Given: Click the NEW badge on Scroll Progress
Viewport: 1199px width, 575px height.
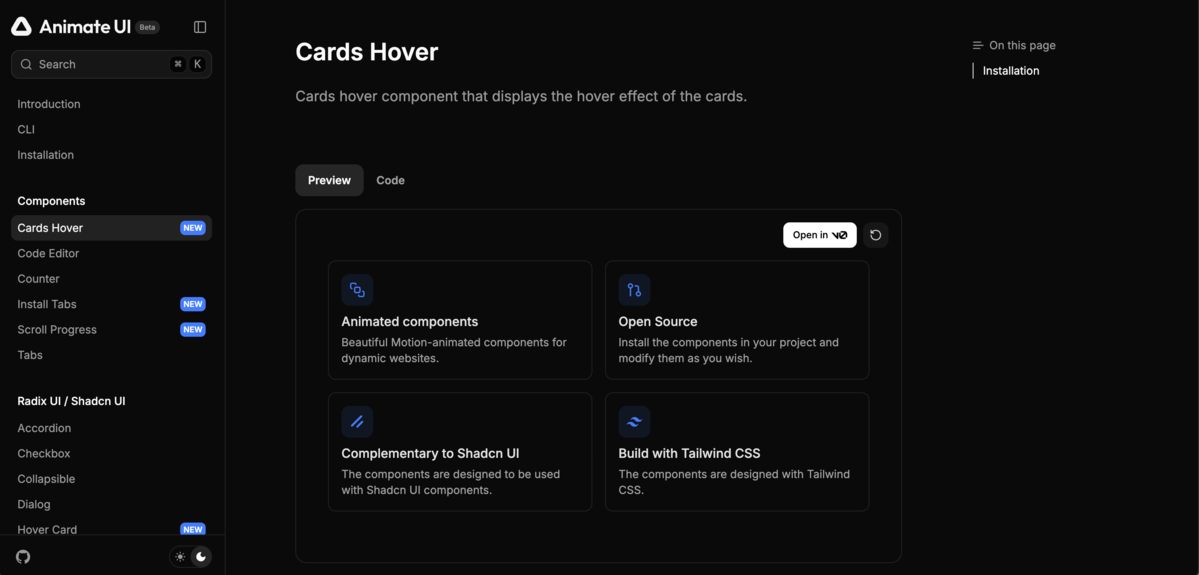Looking at the screenshot, I should click(193, 330).
